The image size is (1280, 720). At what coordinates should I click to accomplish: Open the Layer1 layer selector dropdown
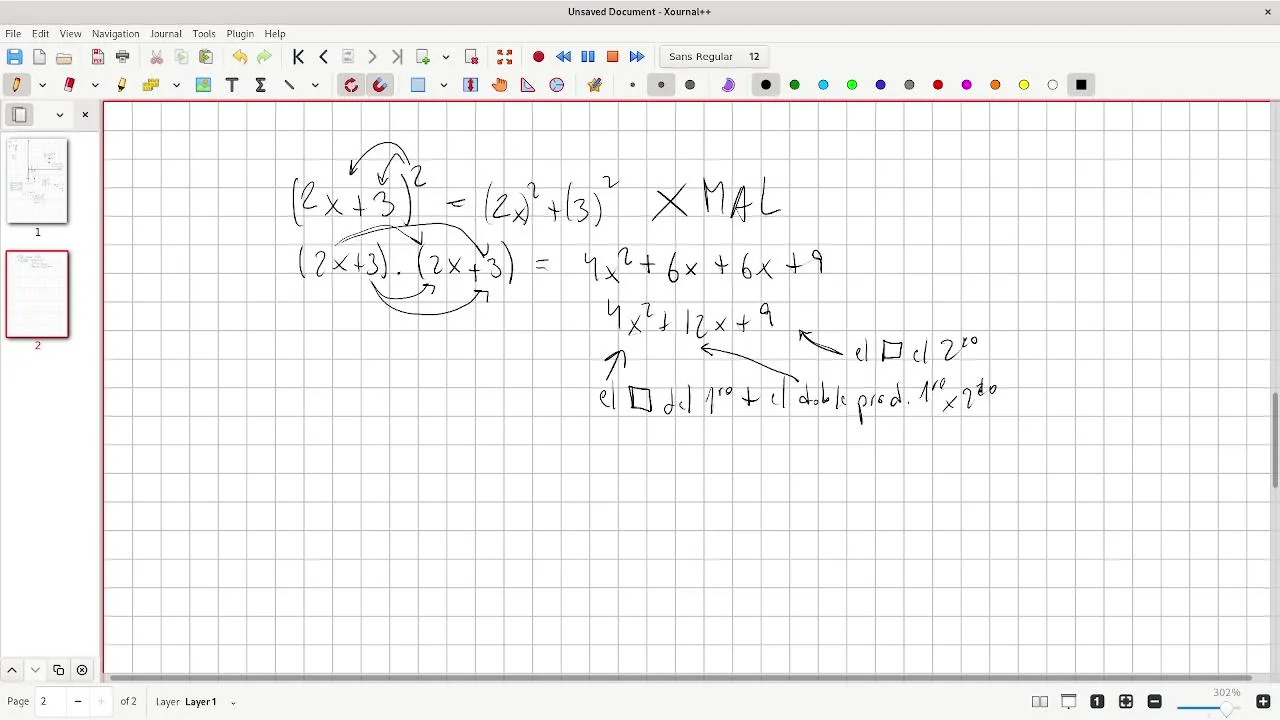(x=210, y=702)
